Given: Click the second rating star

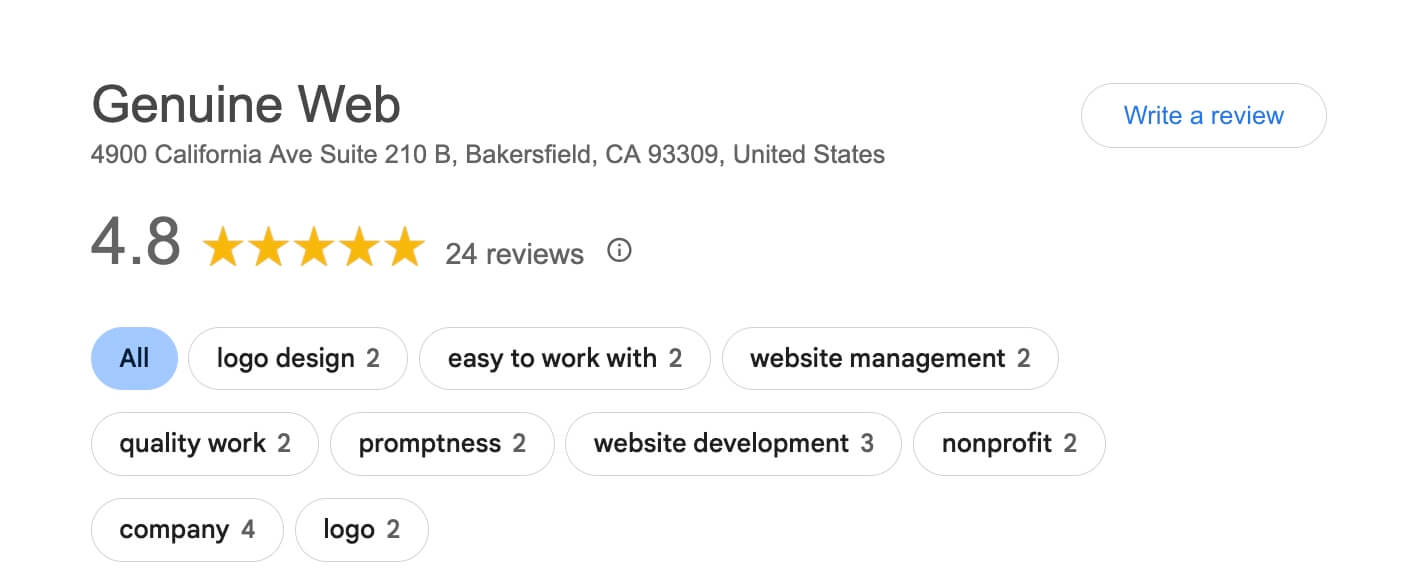Looking at the screenshot, I should click(269, 246).
